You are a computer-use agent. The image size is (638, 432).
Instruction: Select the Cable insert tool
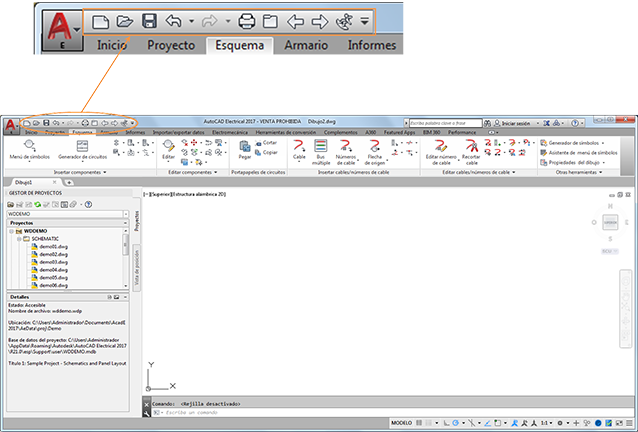point(299,150)
